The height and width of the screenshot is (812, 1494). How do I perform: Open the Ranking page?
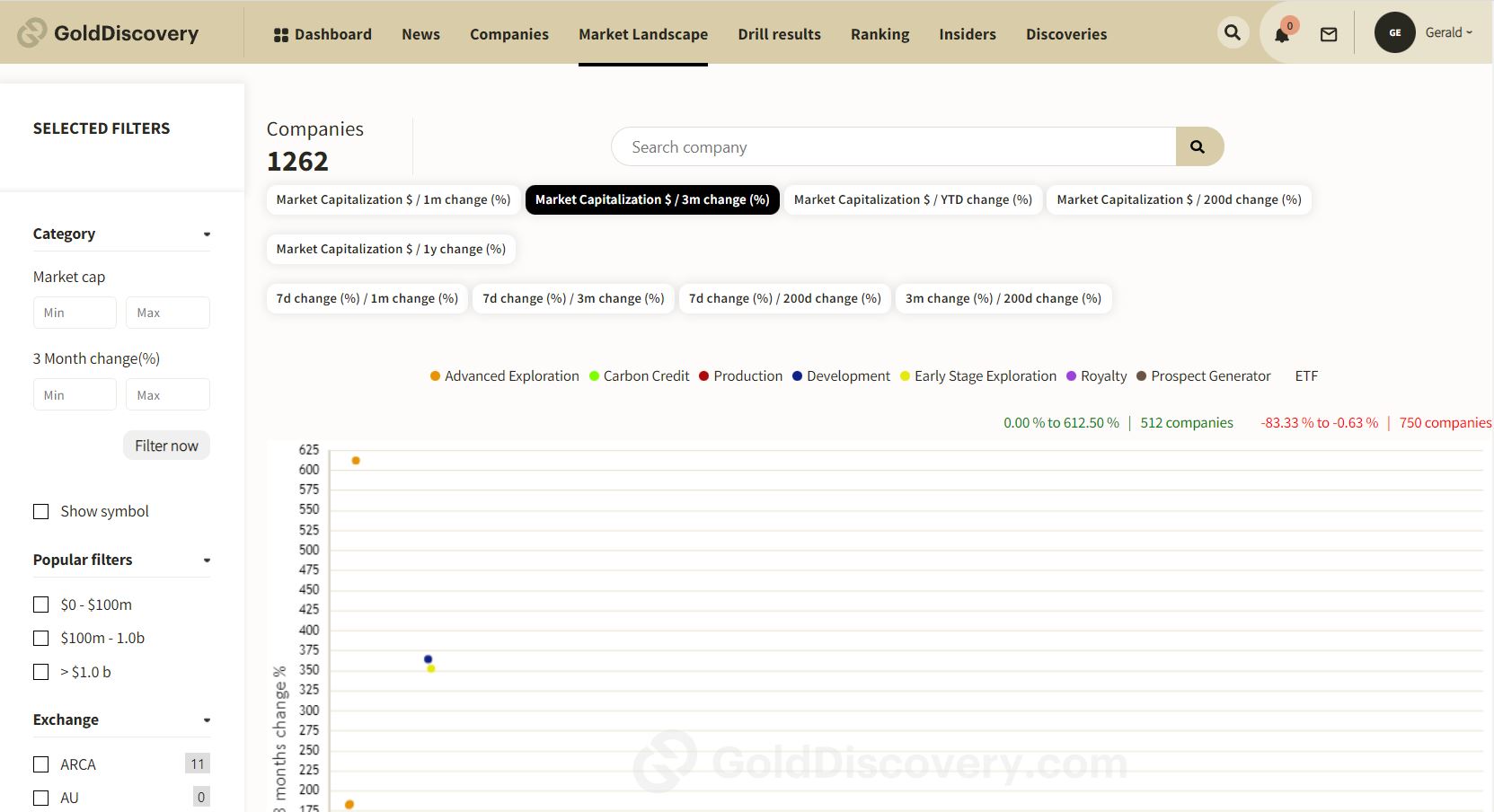[880, 34]
